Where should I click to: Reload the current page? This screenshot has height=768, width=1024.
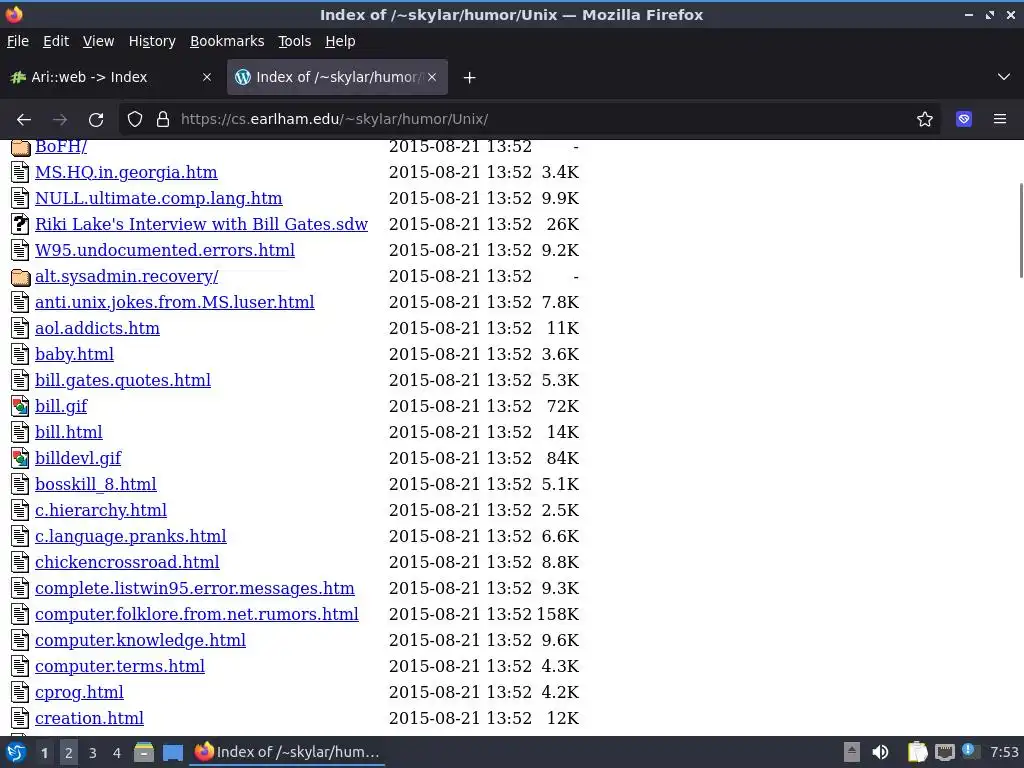pyautogui.click(x=96, y=120)
